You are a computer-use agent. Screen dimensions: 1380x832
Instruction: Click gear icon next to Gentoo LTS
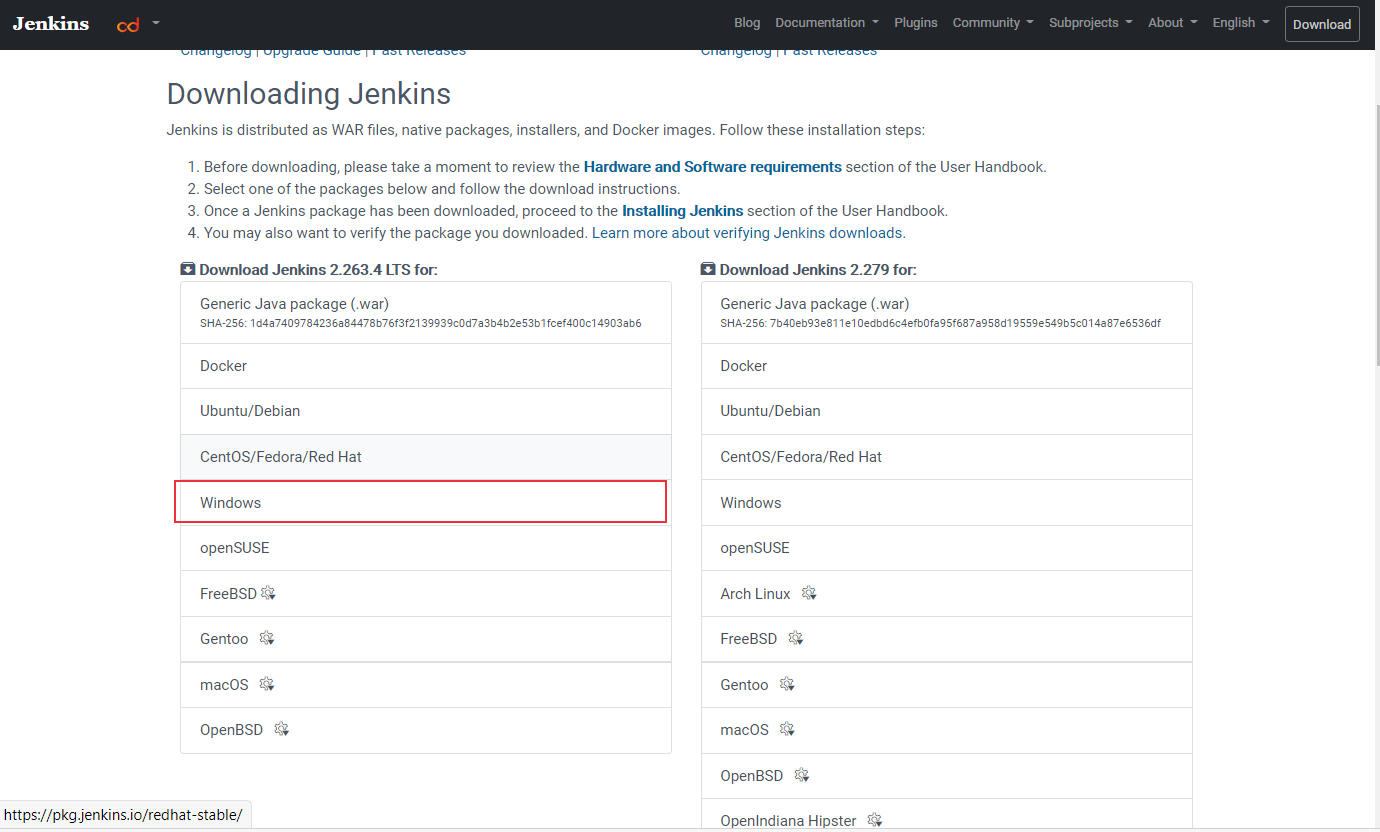(x=267, y=638)
